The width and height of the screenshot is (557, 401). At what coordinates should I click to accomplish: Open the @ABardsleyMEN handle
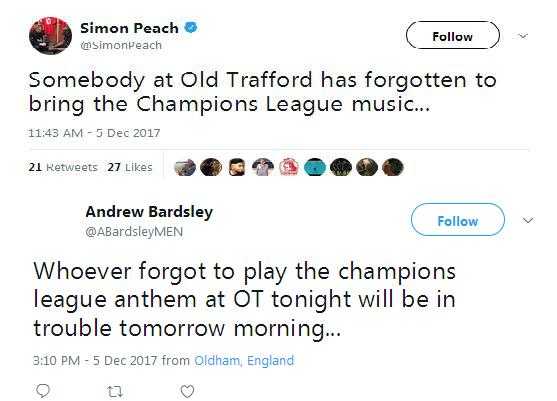(134, 232)
